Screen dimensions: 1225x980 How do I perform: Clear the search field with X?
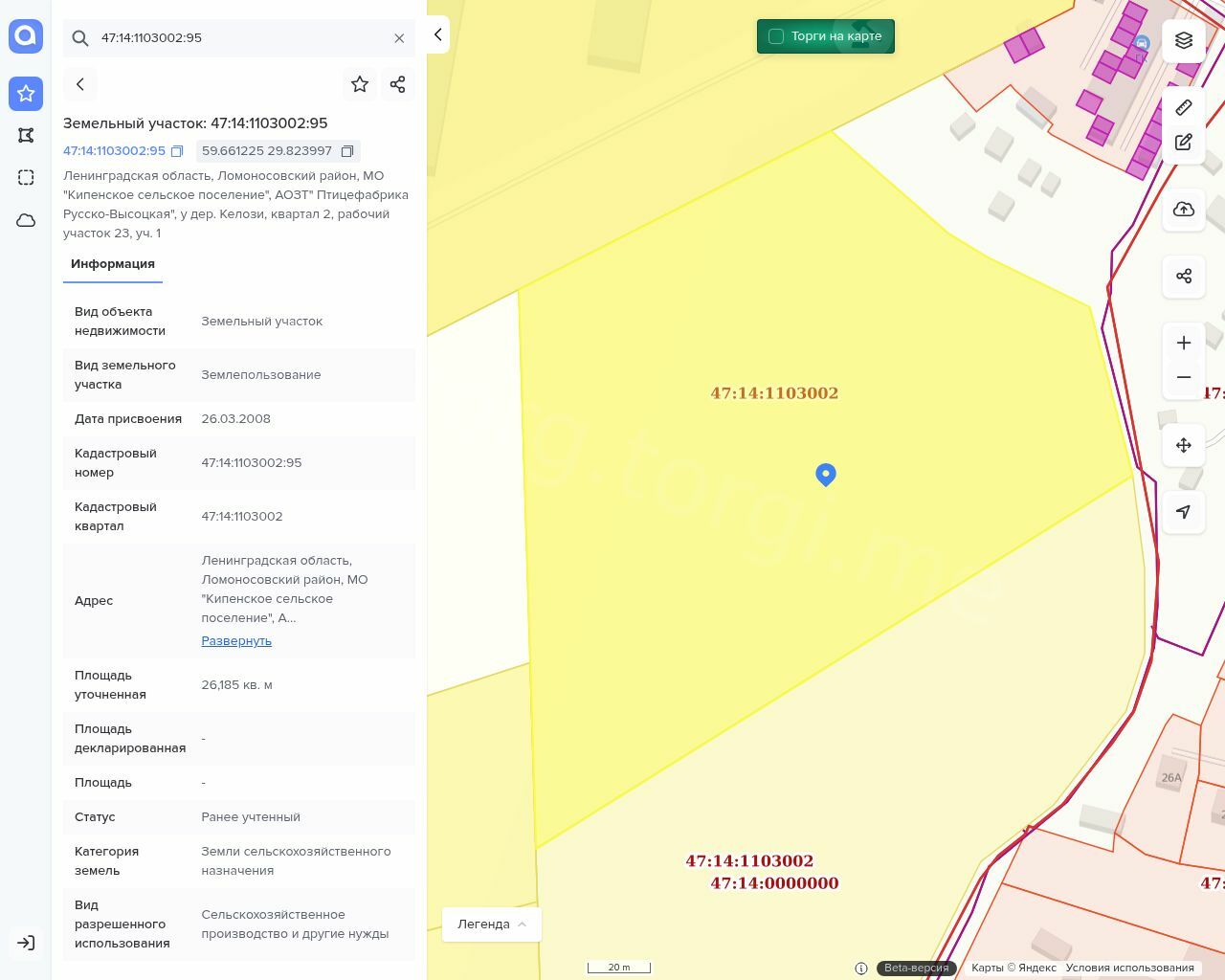[x=399, y=38]
